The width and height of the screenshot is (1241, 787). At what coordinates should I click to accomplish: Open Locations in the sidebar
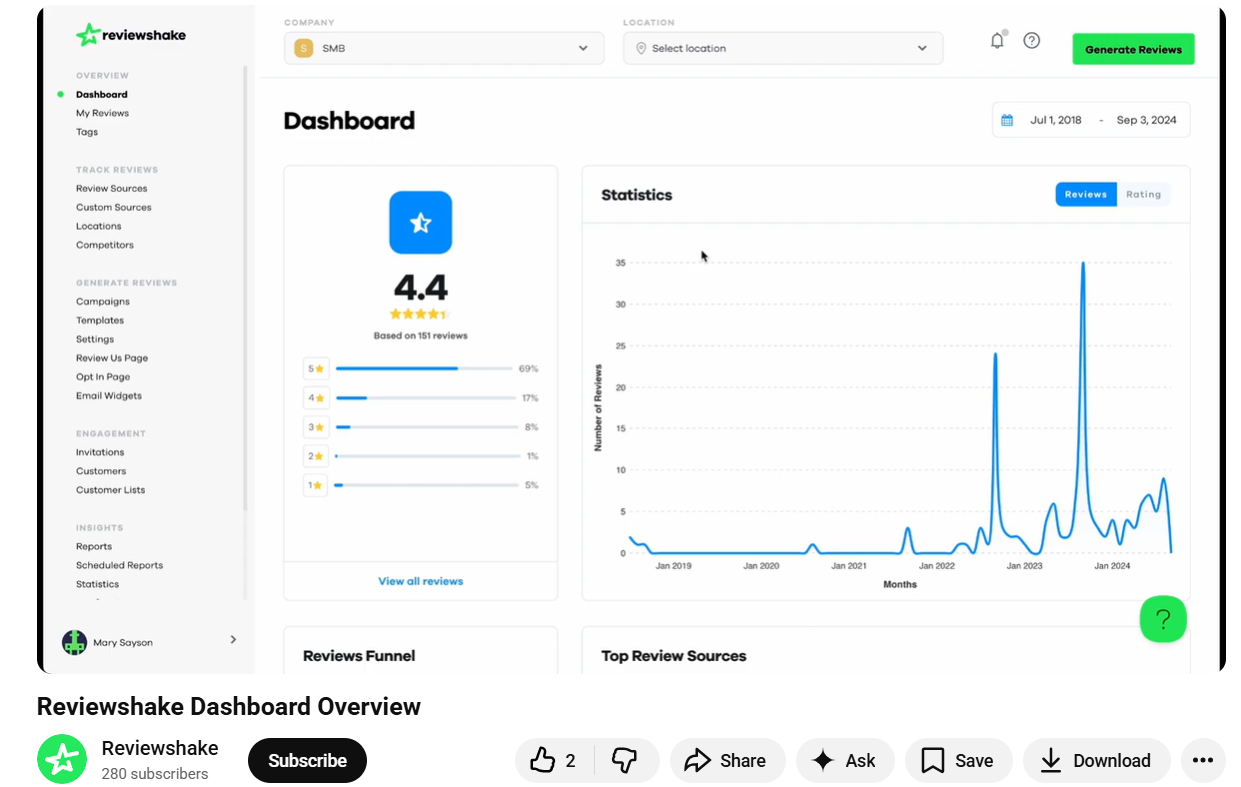(x=98, y=226)
